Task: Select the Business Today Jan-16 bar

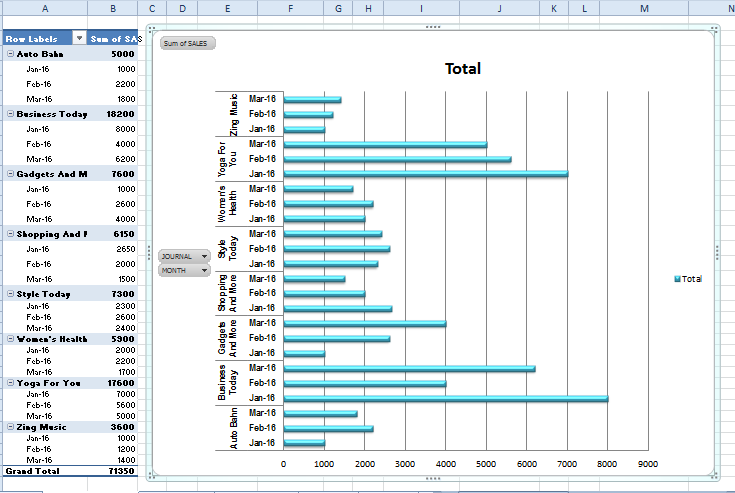Action: point(445,398)
